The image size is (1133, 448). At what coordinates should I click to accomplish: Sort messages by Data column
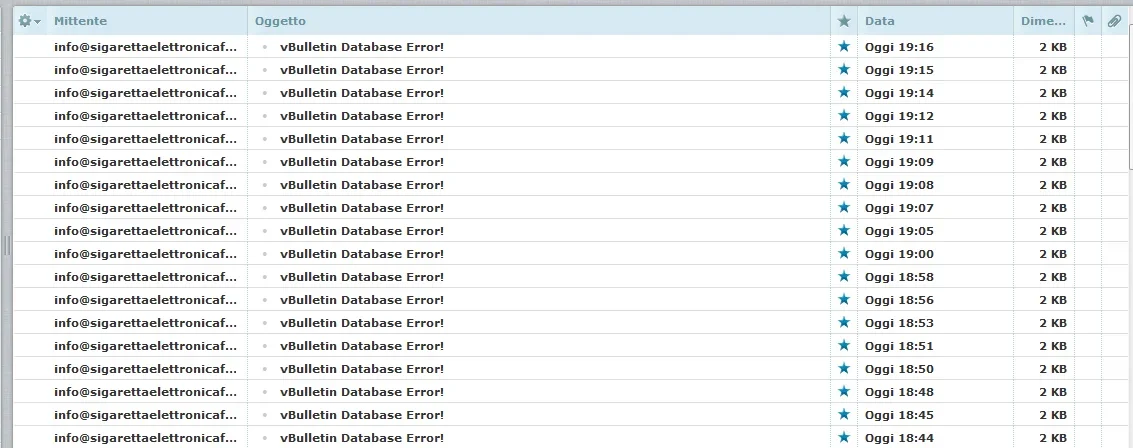[x=879, y=21]
